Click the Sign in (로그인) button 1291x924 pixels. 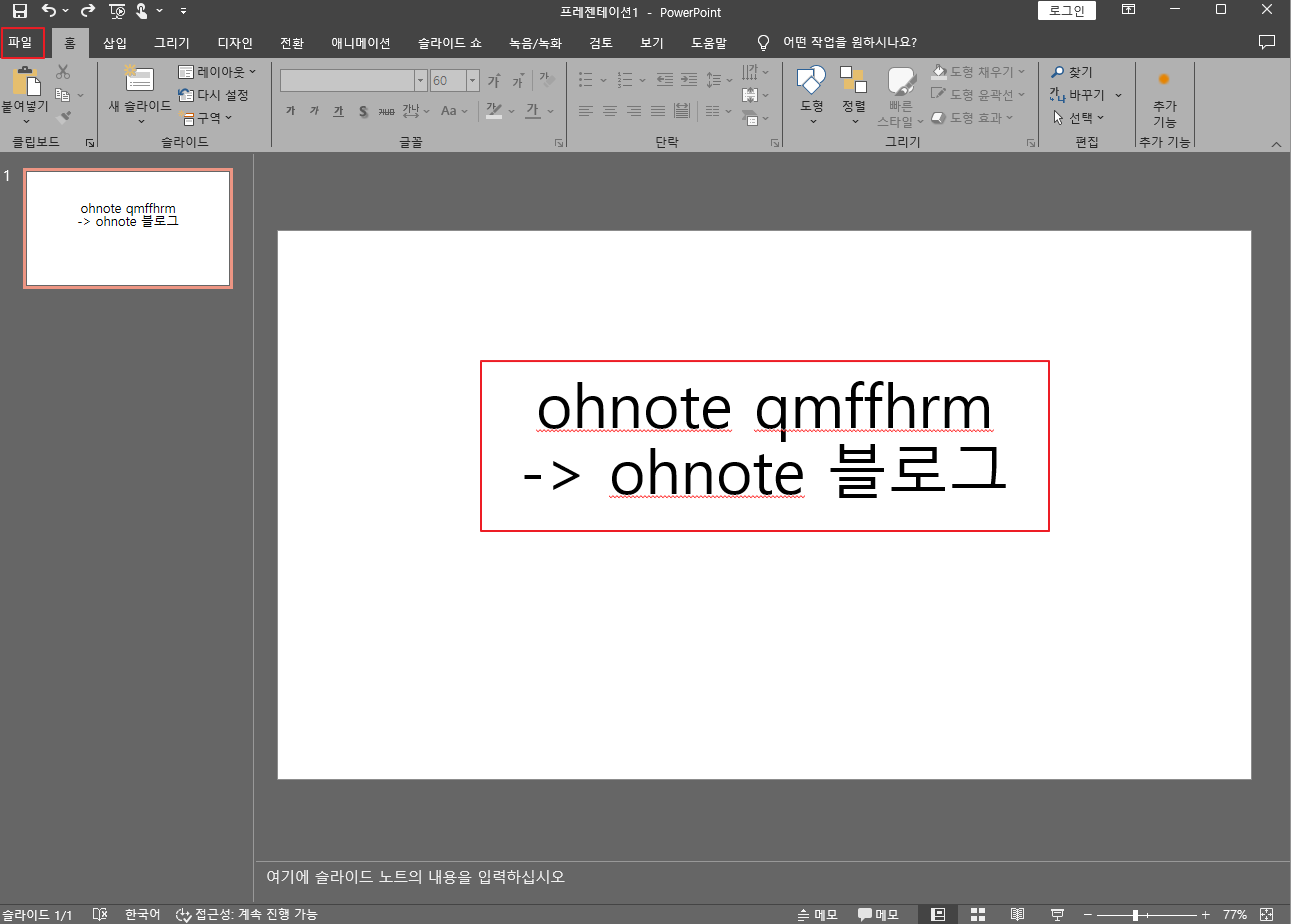[x=1067, y=10]
